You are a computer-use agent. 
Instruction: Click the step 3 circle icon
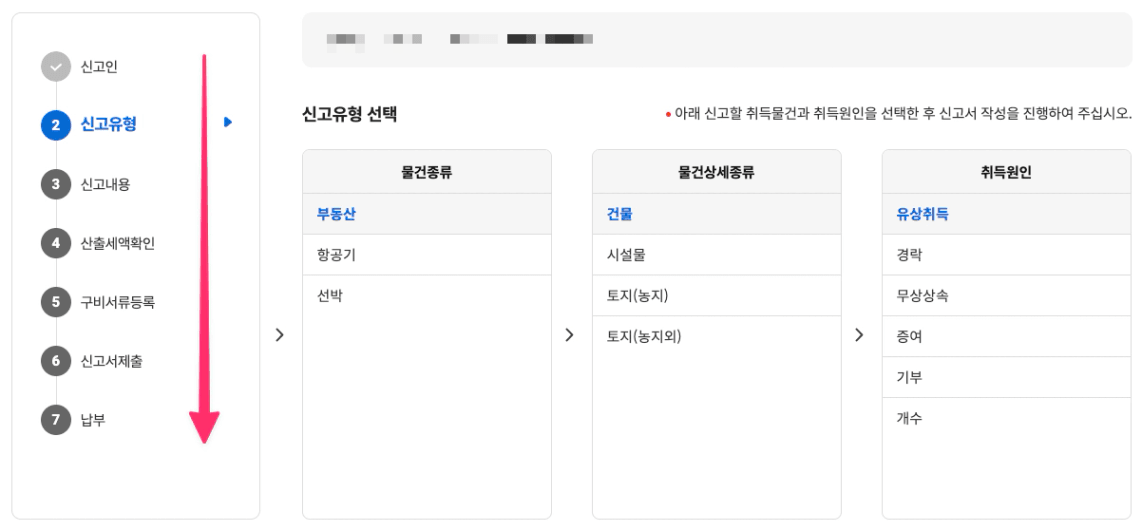56,184
